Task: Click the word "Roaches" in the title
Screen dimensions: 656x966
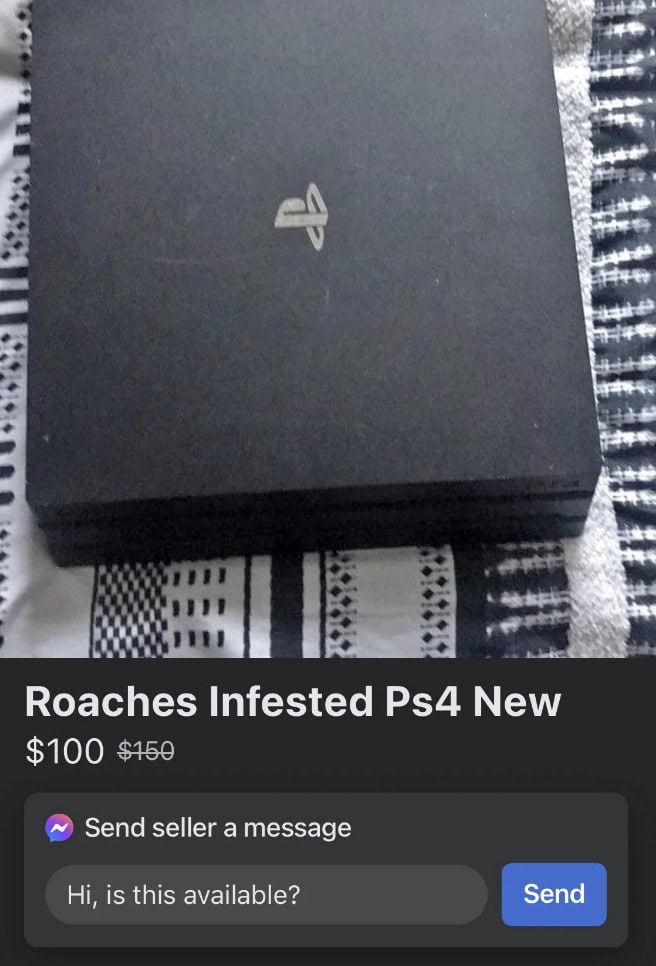Action: (x=111, y=702)
